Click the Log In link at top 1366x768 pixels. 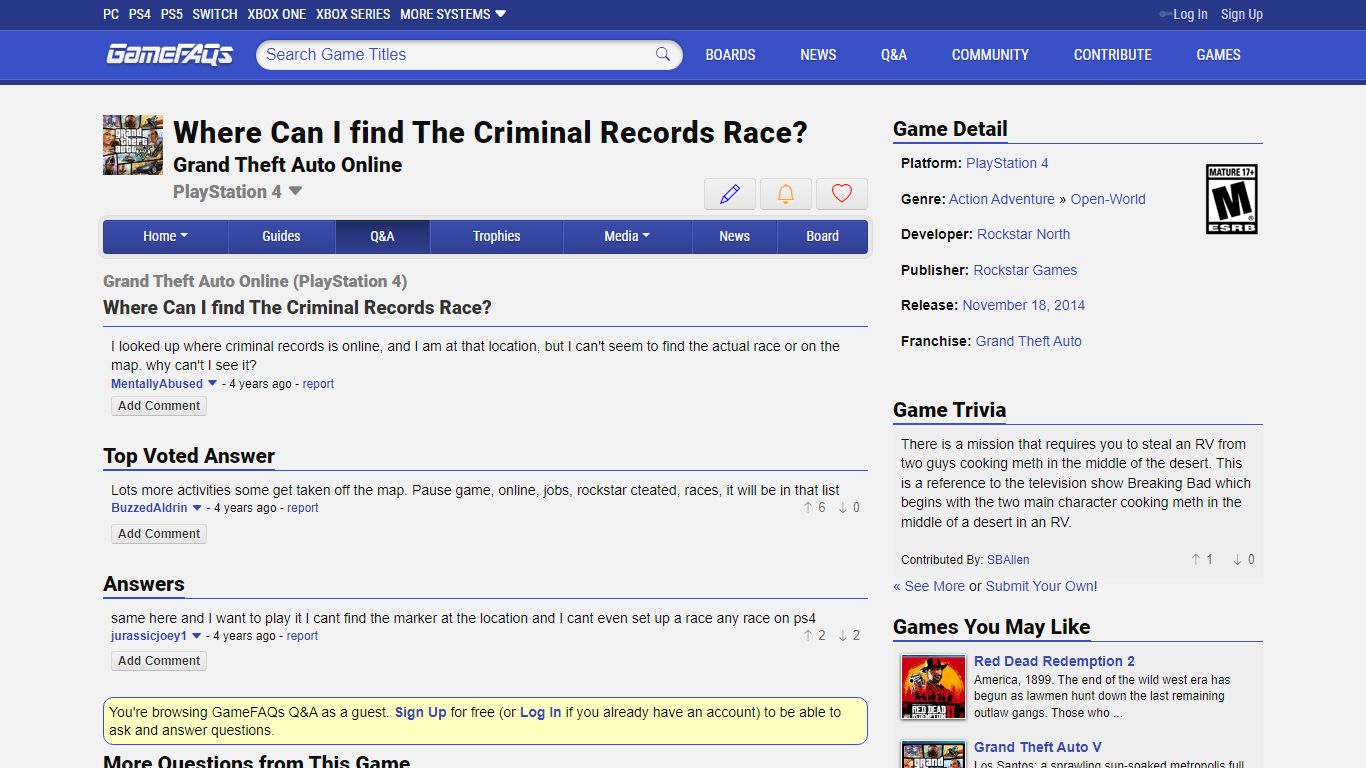coord(1190,14)
